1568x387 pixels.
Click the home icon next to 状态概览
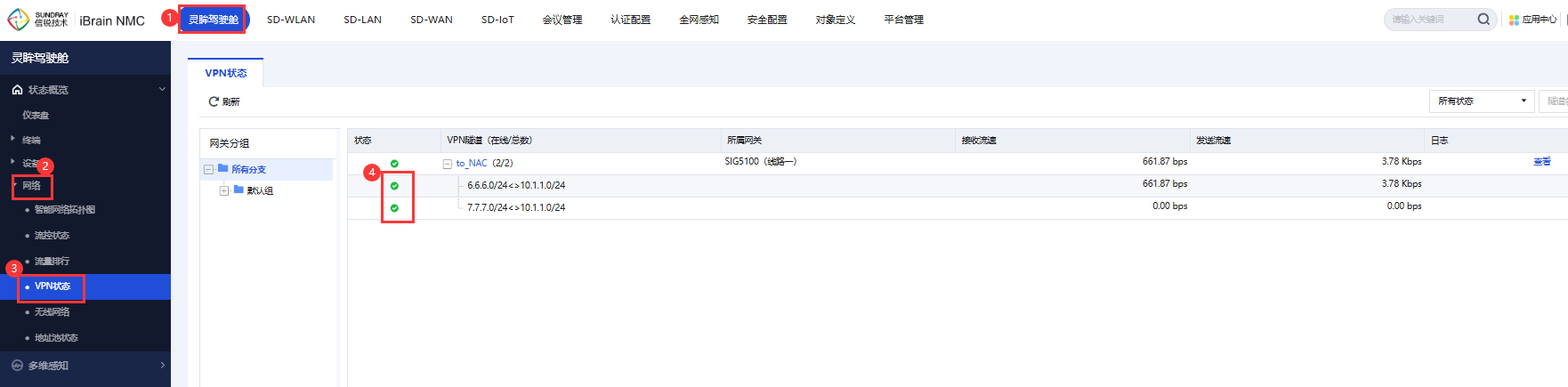pyautogui.click(x=17, y=90)
